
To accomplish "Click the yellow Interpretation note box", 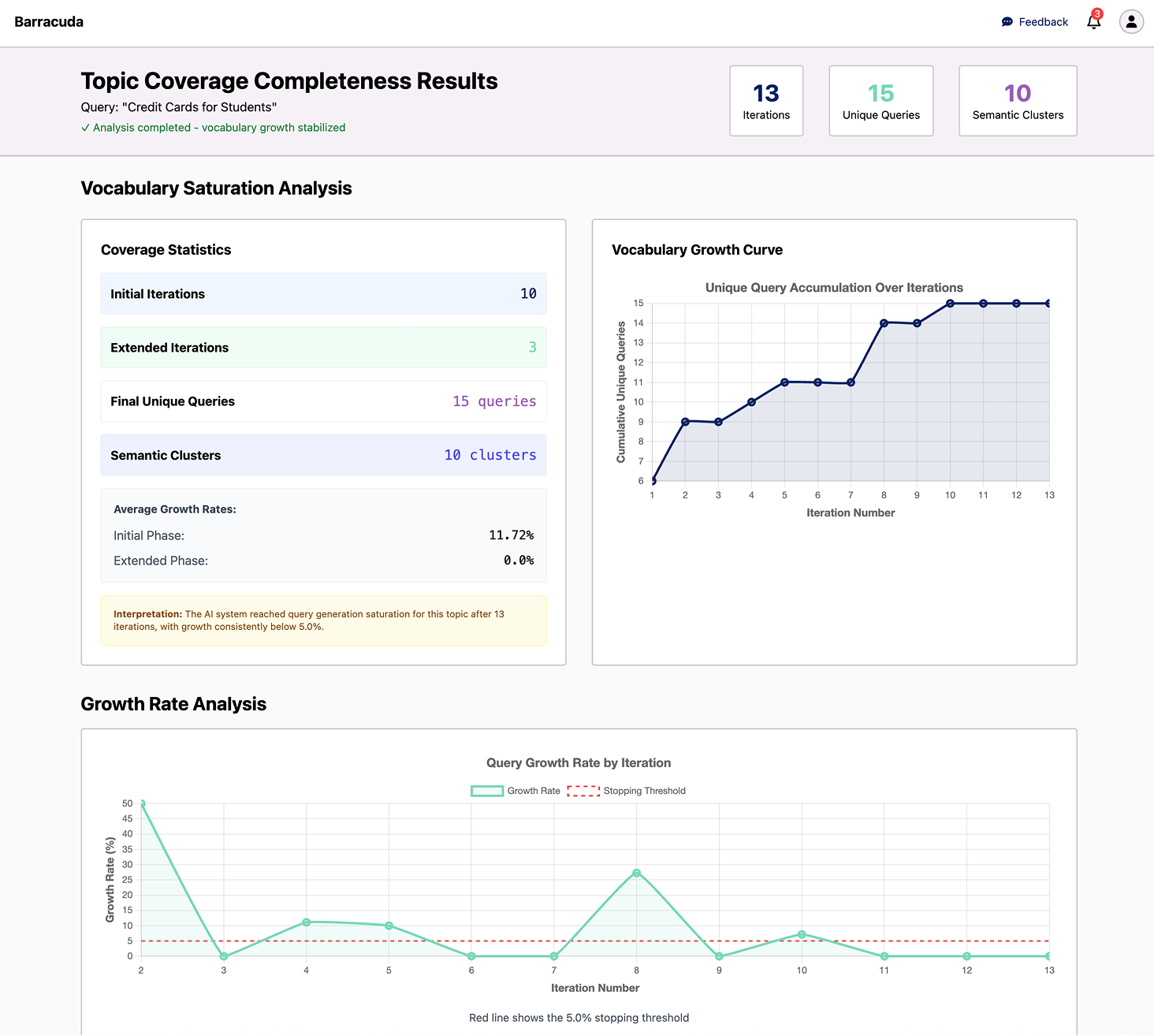I will pos(323,620).
